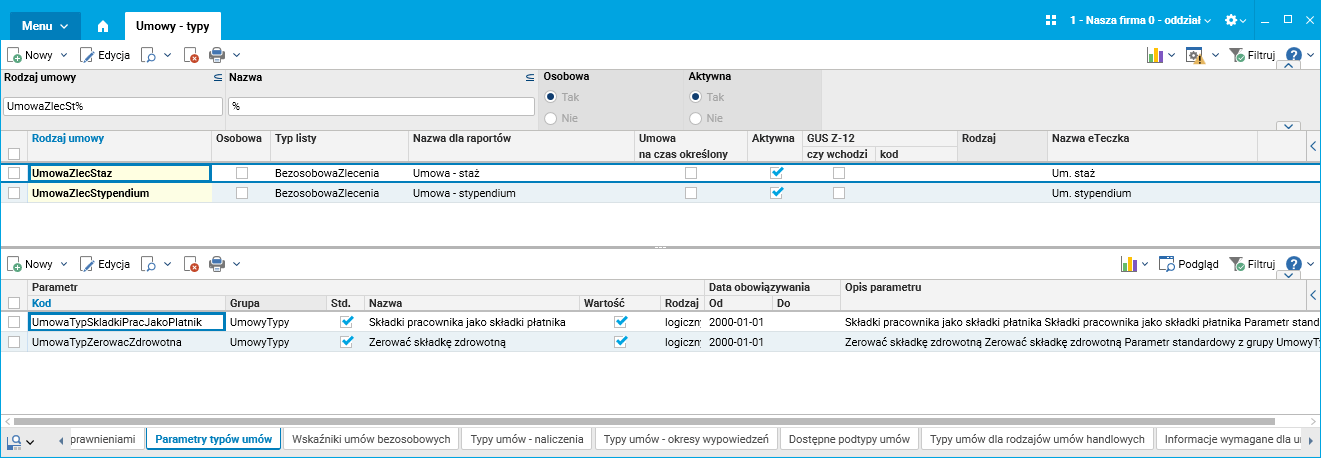Image resolution: width=1321 pixels, height=458 pixels.
Task: Click the blue help question mark icon in top toolbar
Action: click(1293, 55)
